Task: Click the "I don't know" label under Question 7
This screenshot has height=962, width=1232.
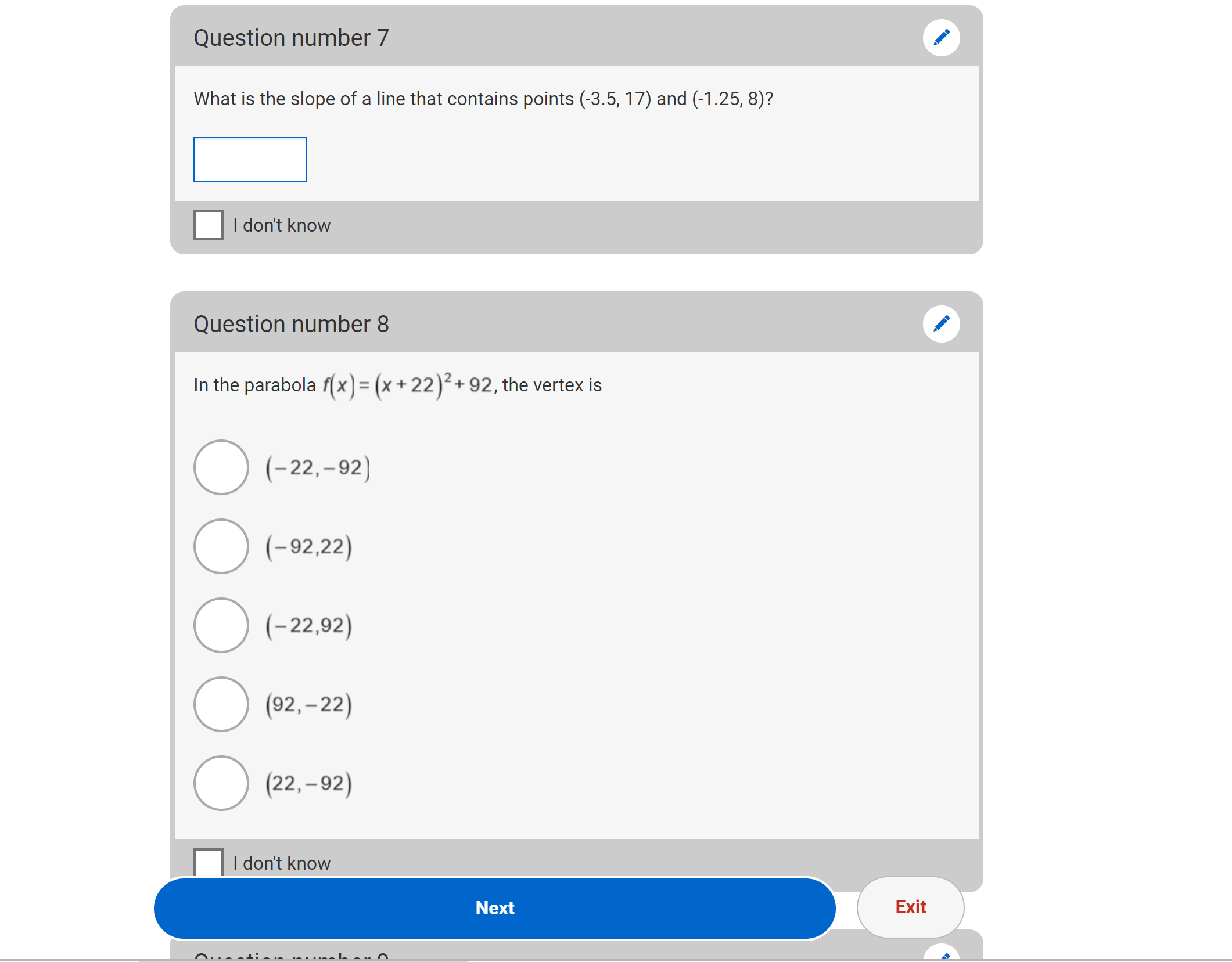Action: (282, 225)
